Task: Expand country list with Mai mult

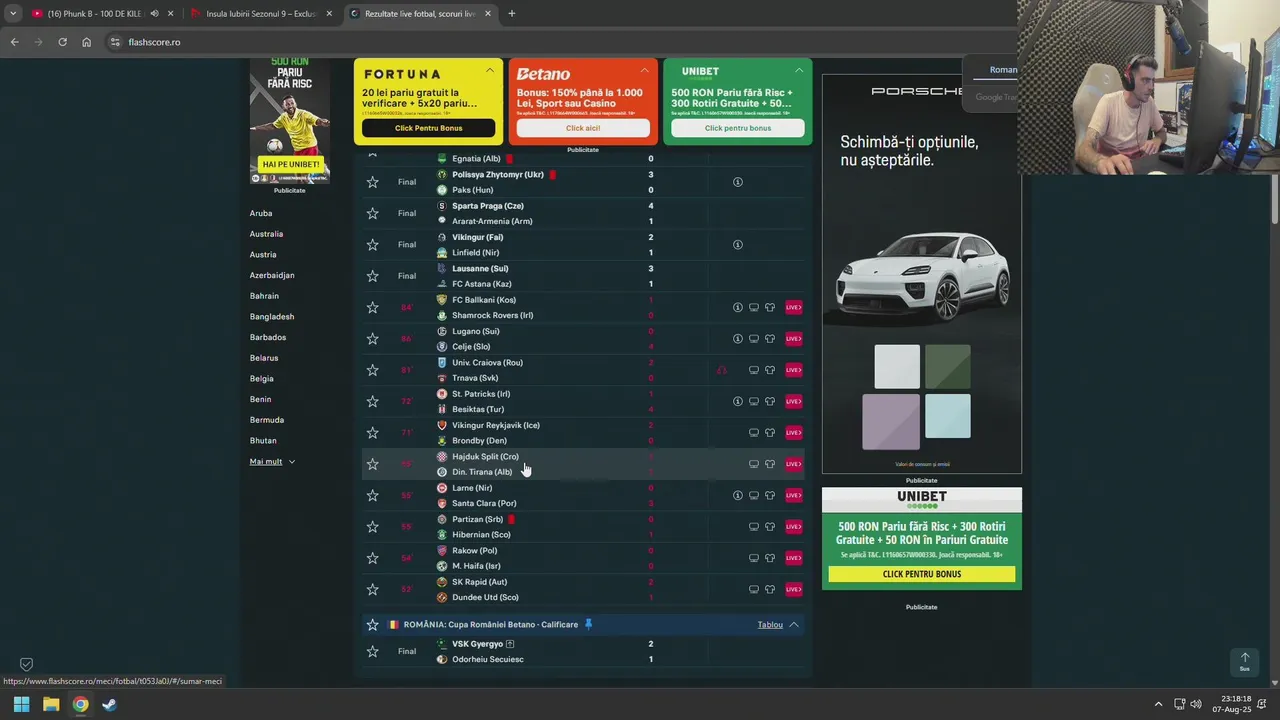Action: coord(272,462)
